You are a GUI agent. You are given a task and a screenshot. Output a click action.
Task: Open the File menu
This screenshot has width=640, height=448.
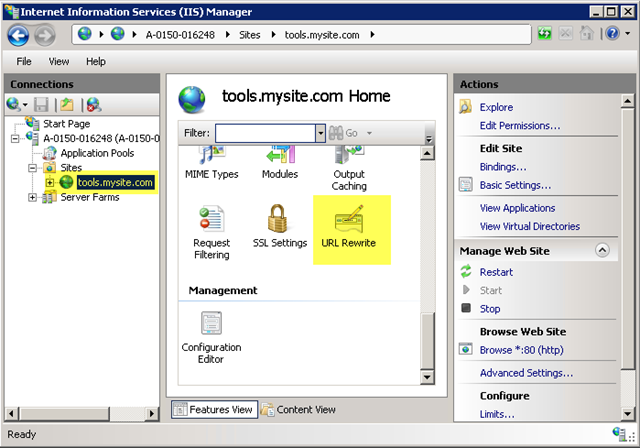click(24, 62)
